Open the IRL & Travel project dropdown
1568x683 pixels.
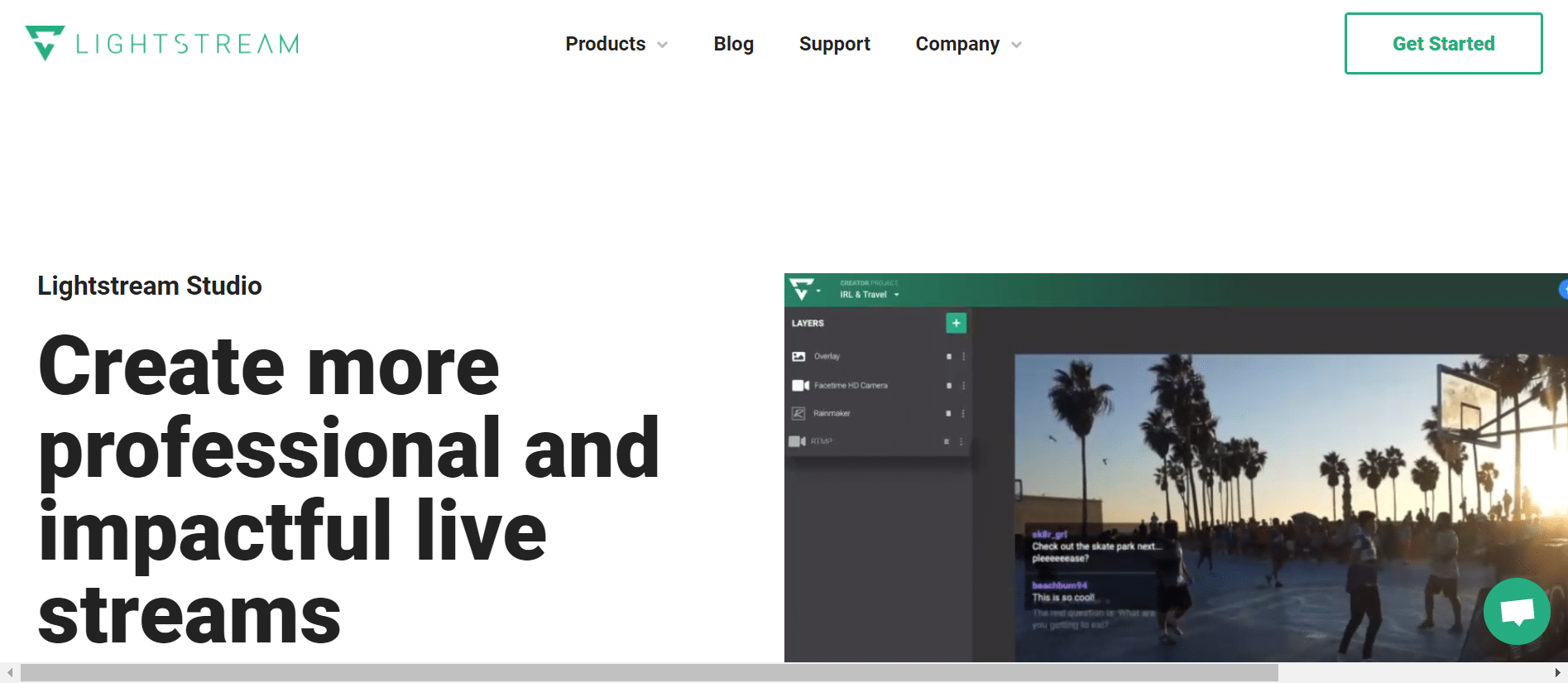869,295
